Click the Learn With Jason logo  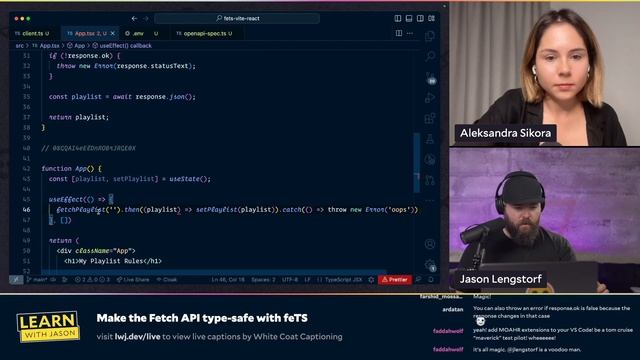coord(48,327)
